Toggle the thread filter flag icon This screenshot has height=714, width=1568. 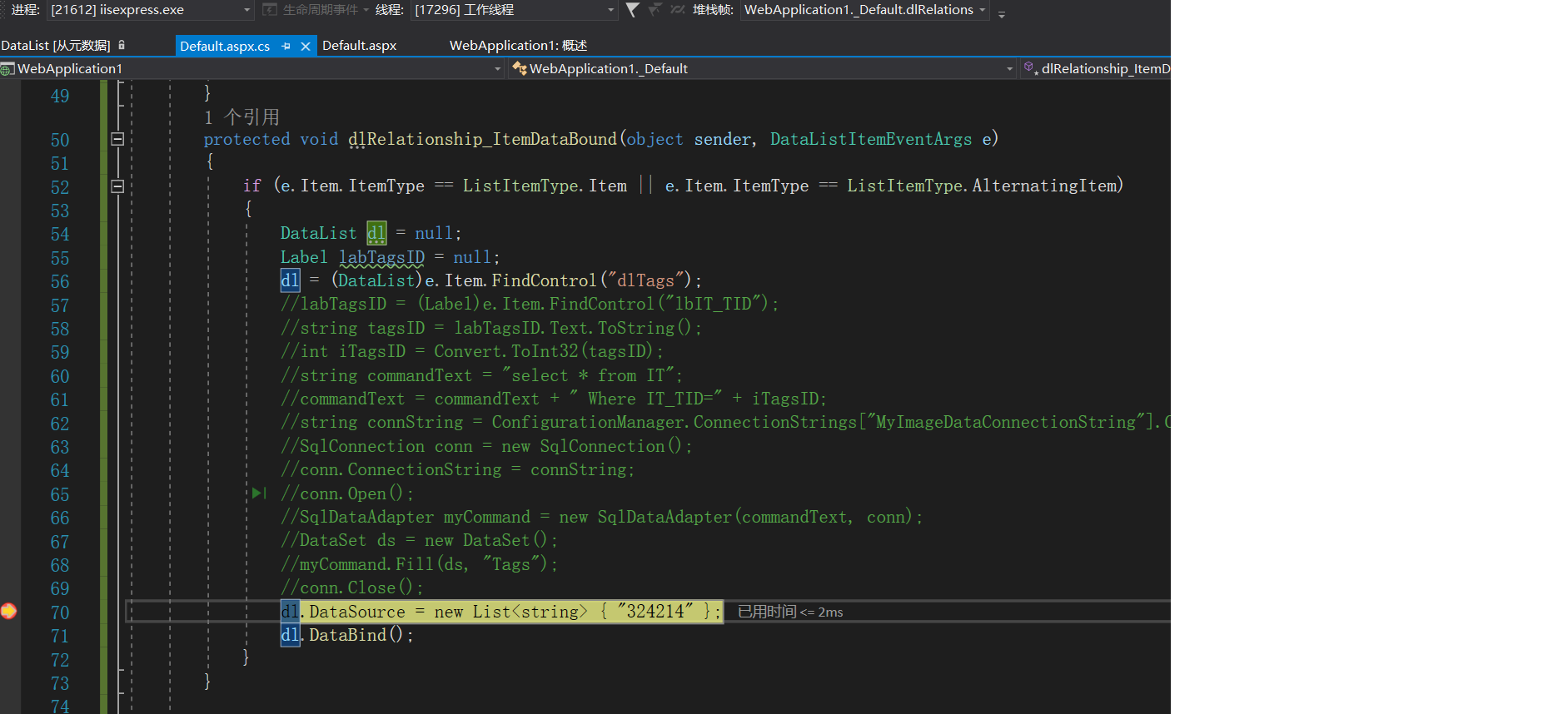coord(633,10)
